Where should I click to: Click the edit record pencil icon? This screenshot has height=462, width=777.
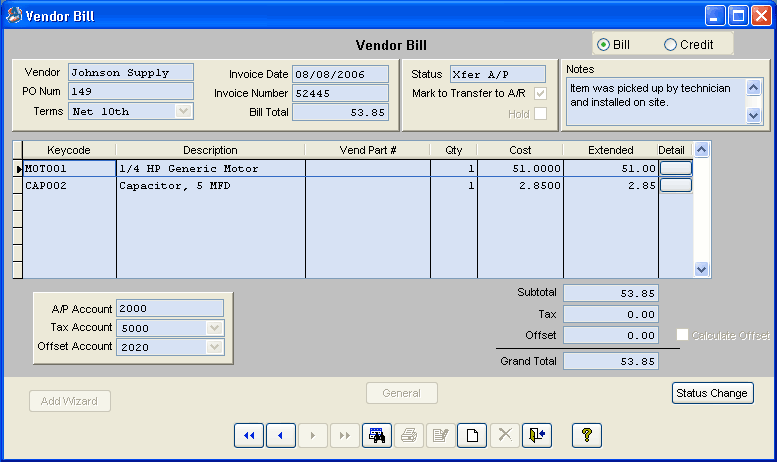tap(441, 435)
